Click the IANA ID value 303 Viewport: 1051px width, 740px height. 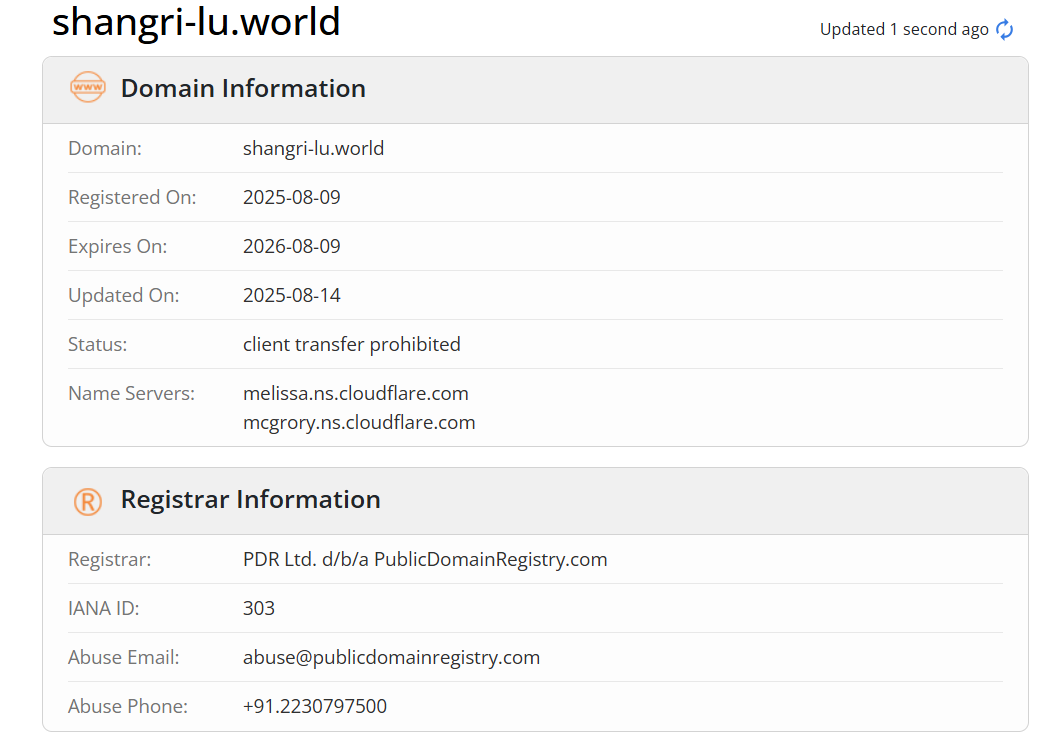(259, 608)
